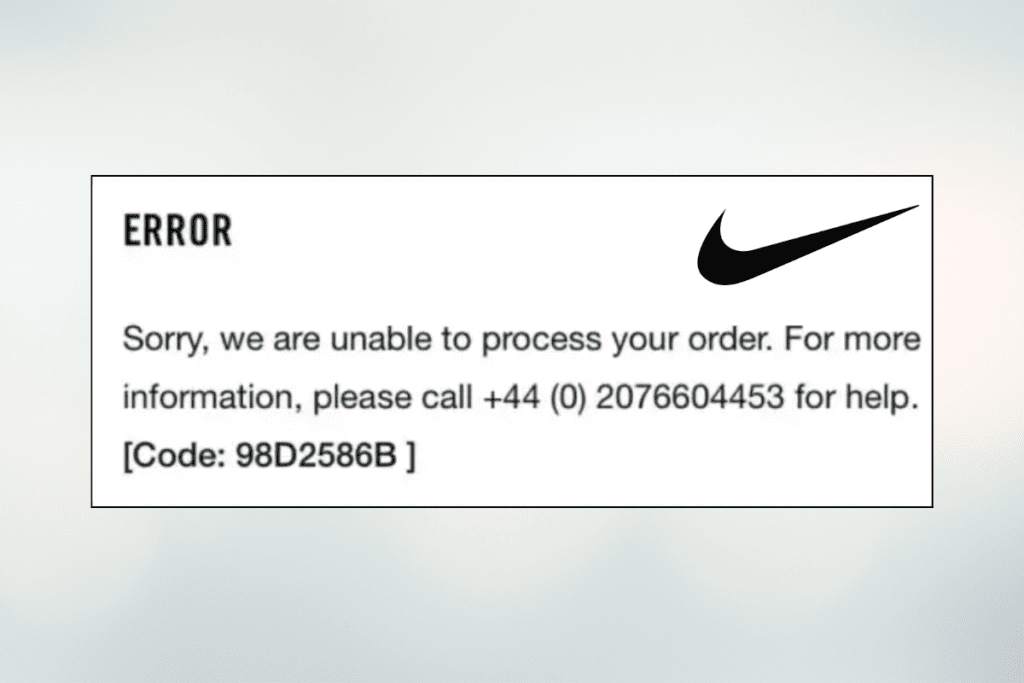1024x683 pixels.
Task: Click the "for help" text
Action: 856,398
